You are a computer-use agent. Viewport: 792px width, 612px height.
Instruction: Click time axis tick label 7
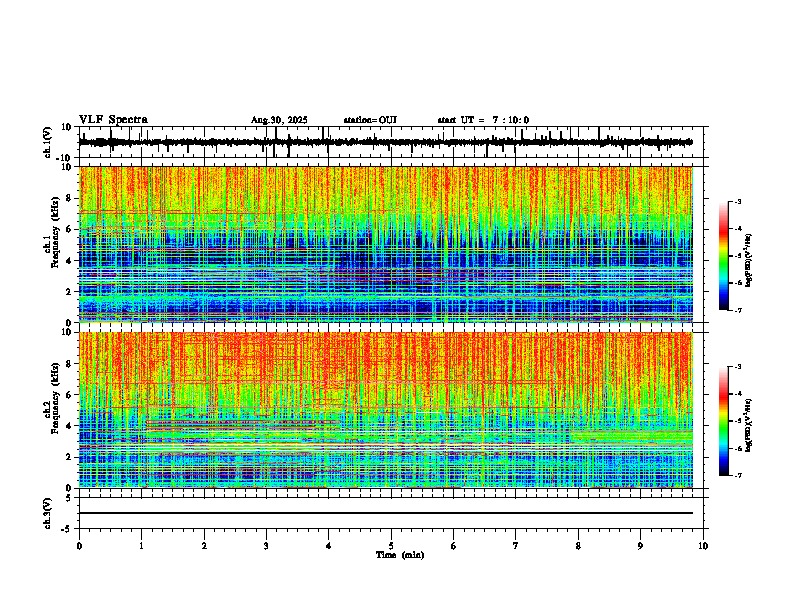(x=516, y=546)
